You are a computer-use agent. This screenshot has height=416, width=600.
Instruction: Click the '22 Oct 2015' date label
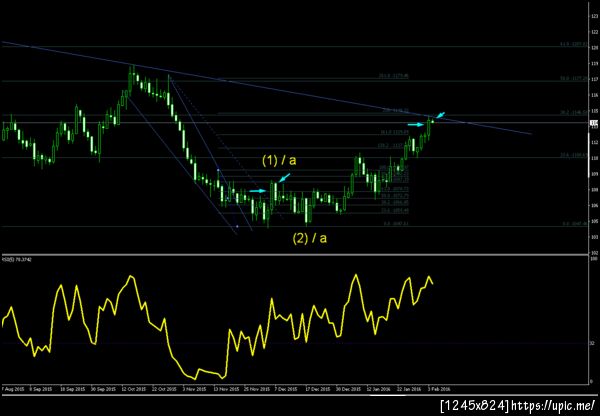point(164,389)
